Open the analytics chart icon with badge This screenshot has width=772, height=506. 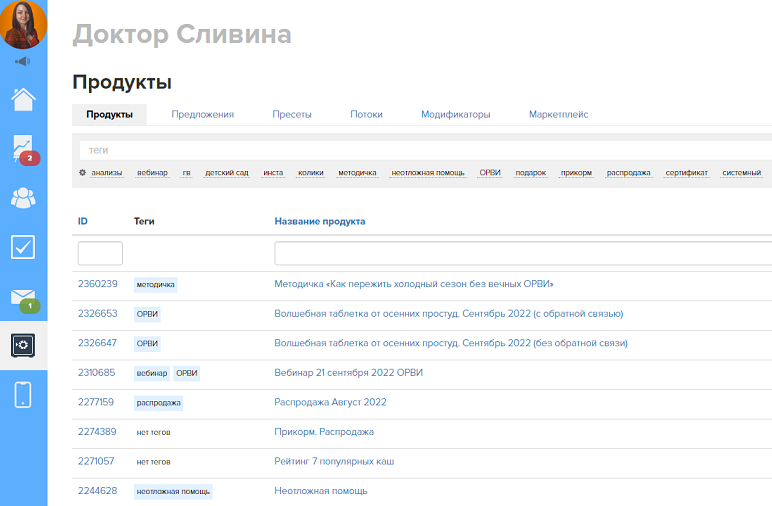[23, 148]
